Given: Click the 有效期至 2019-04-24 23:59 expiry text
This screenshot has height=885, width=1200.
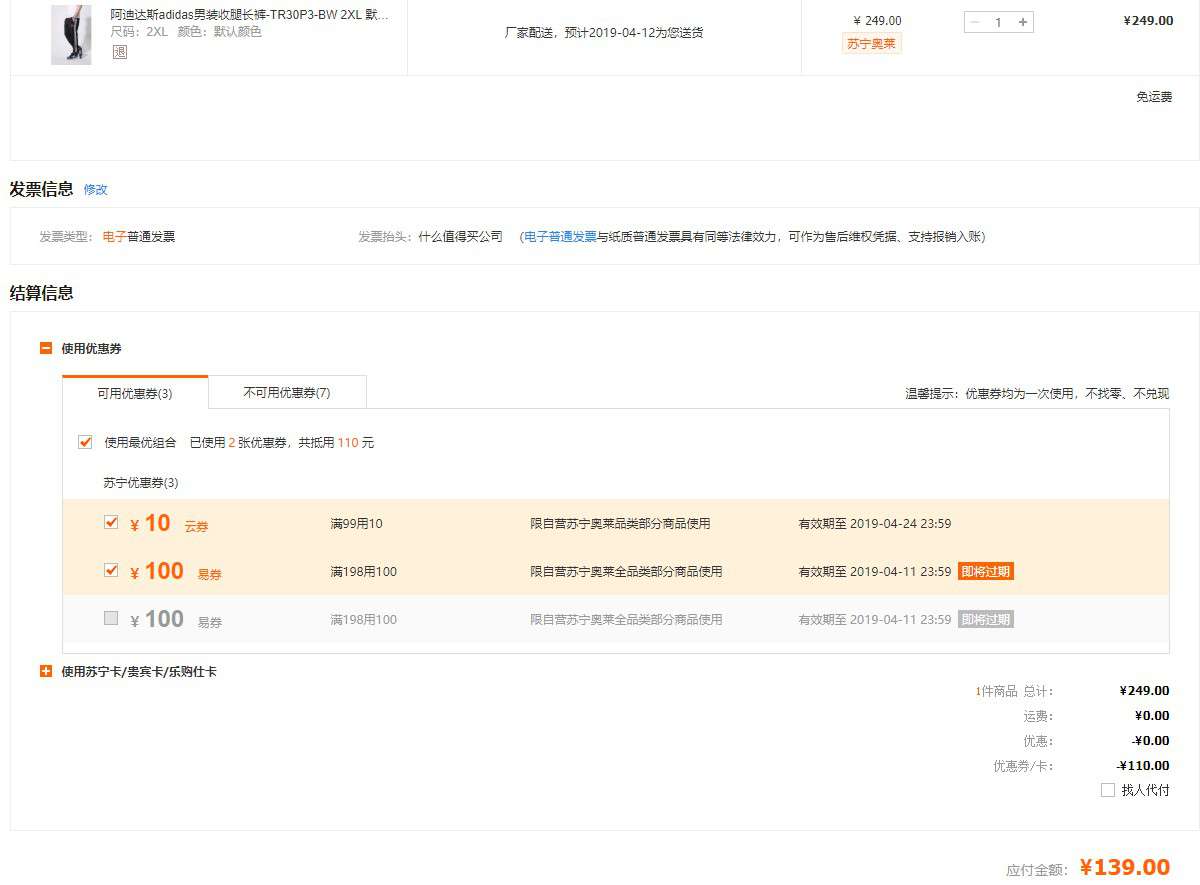Looking at the screenshot, I should 875,523.
